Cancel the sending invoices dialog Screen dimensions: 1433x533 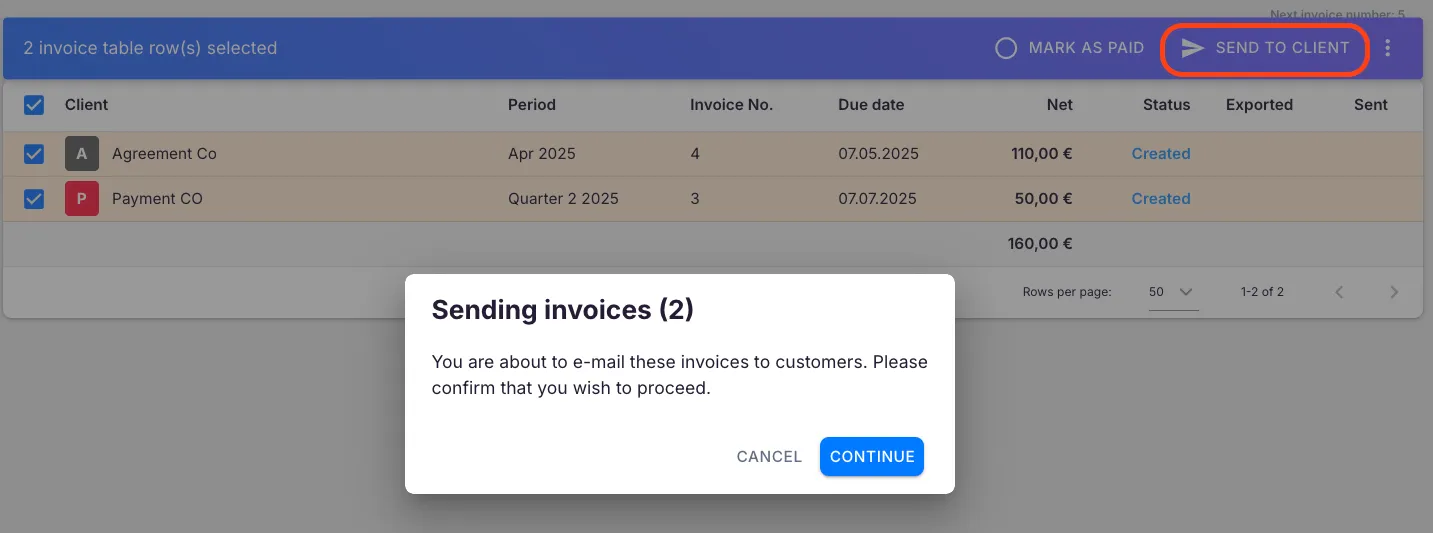pyautogui.click(x=769, y=457)
